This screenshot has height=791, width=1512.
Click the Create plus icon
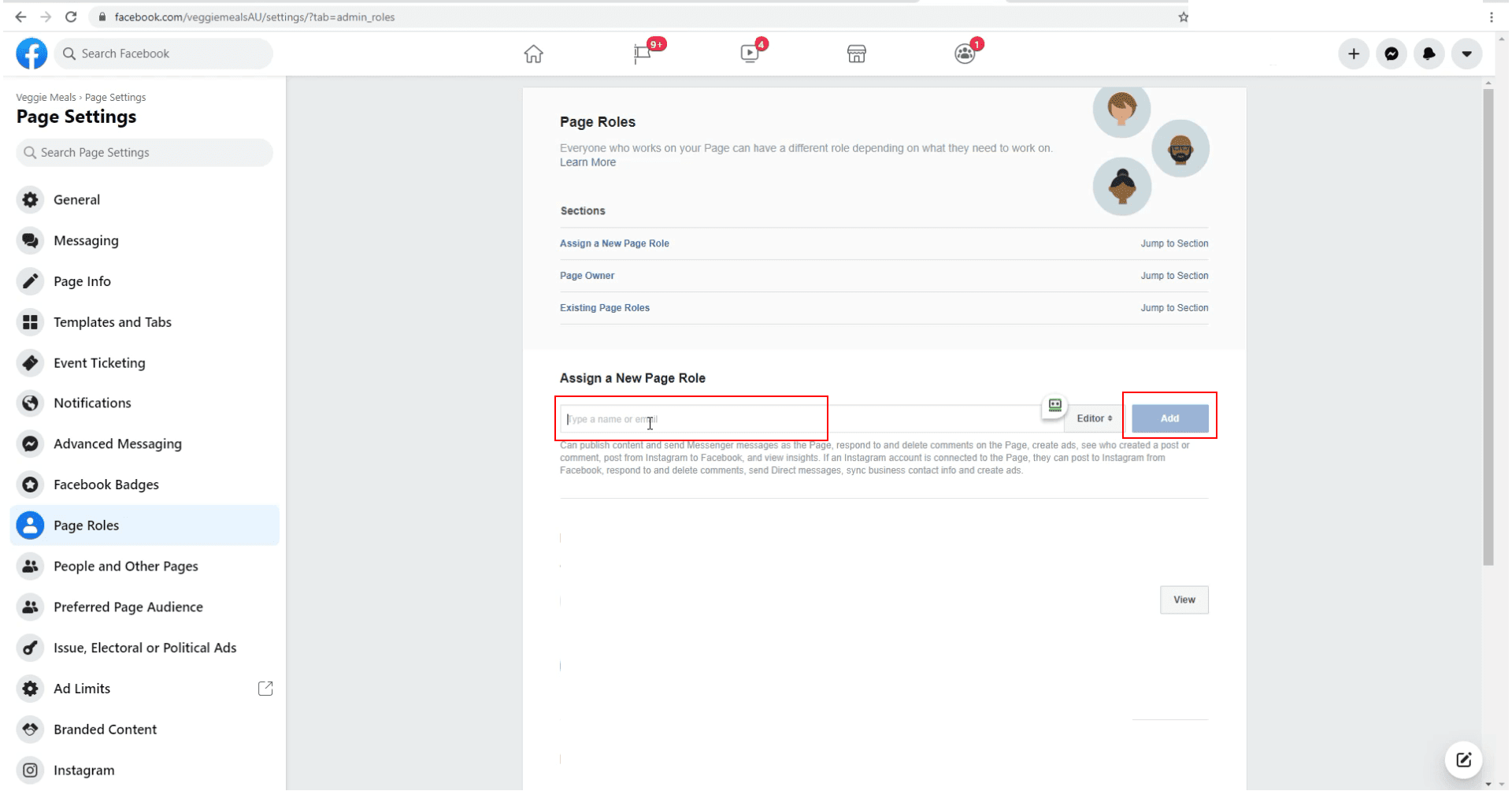click(1353, 54)
